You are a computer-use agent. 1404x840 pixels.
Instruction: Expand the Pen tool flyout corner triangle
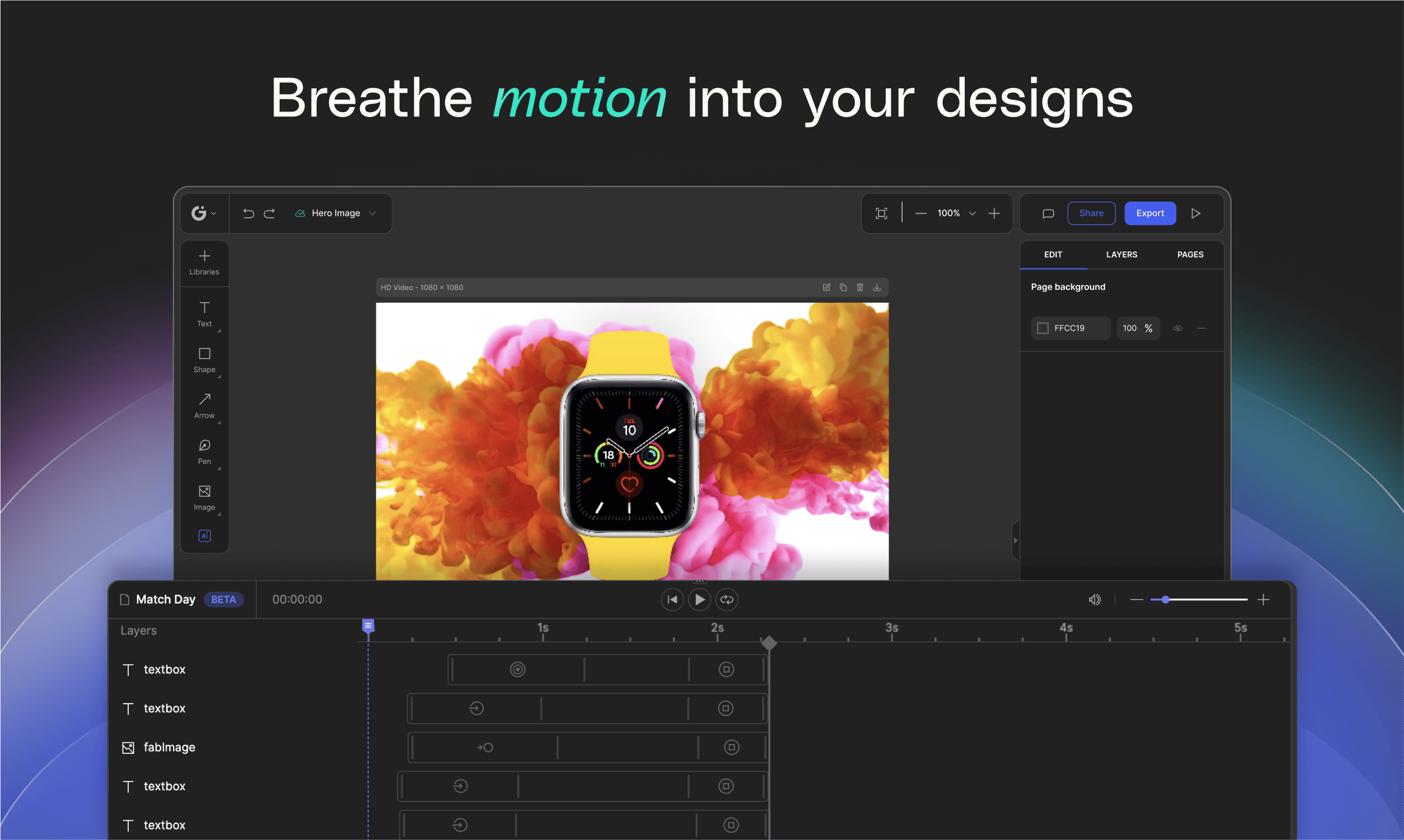tap(219, 468)
